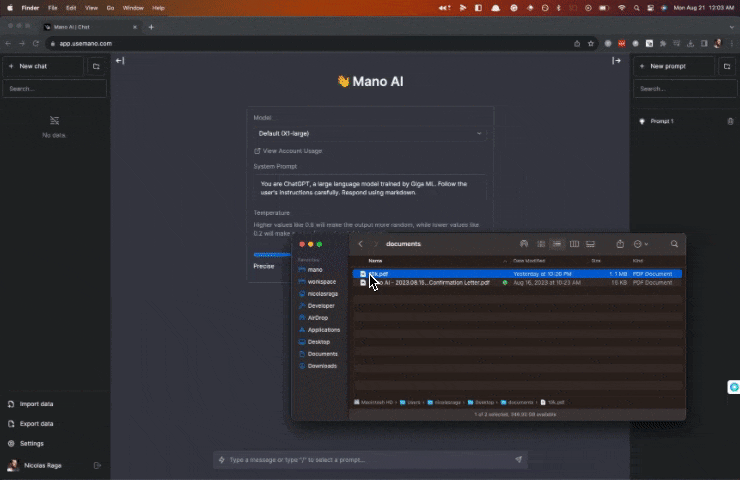Delete Prompt 1 with trash icon
Screen dimensions: 740x480
point(730,121)
